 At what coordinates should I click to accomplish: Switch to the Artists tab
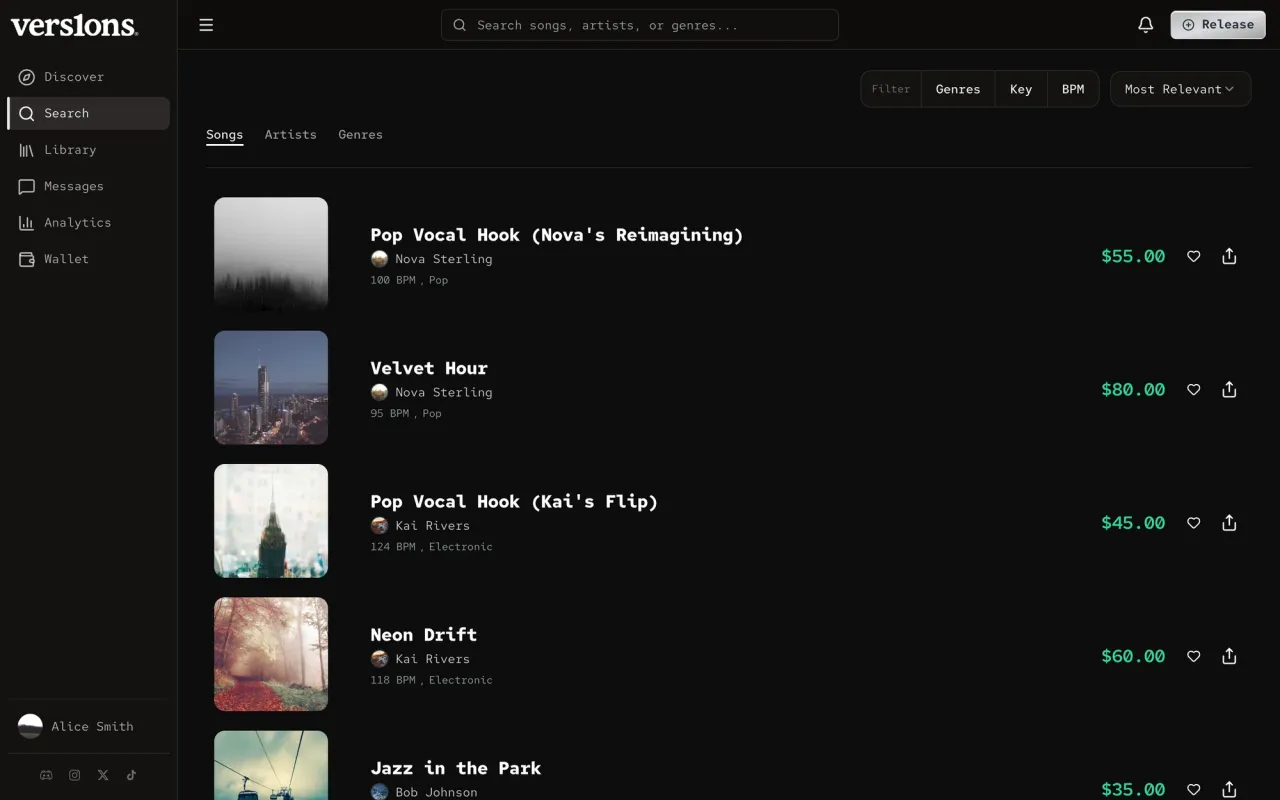tap(290, 134)
